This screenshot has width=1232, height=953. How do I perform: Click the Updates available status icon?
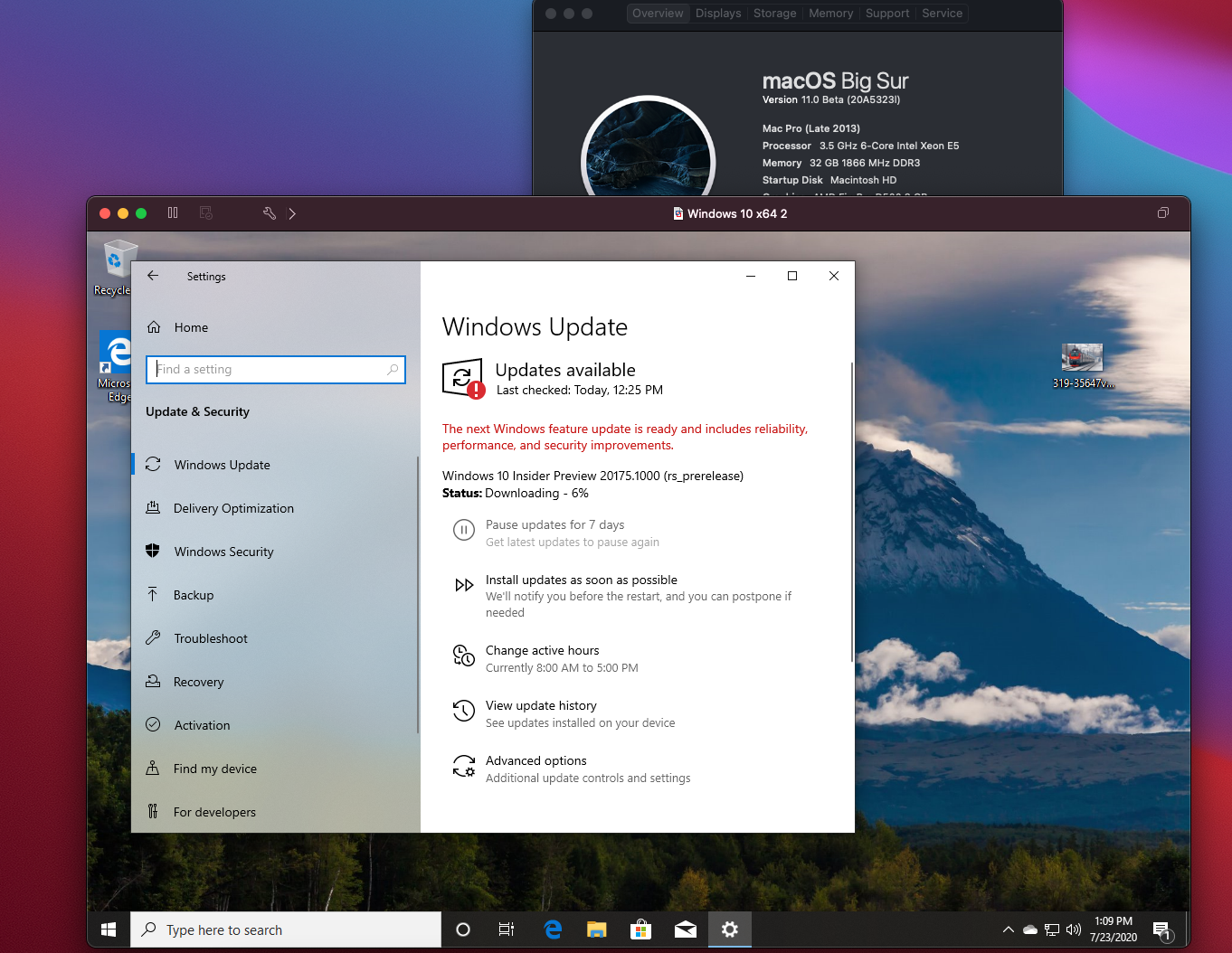point(462,378)
